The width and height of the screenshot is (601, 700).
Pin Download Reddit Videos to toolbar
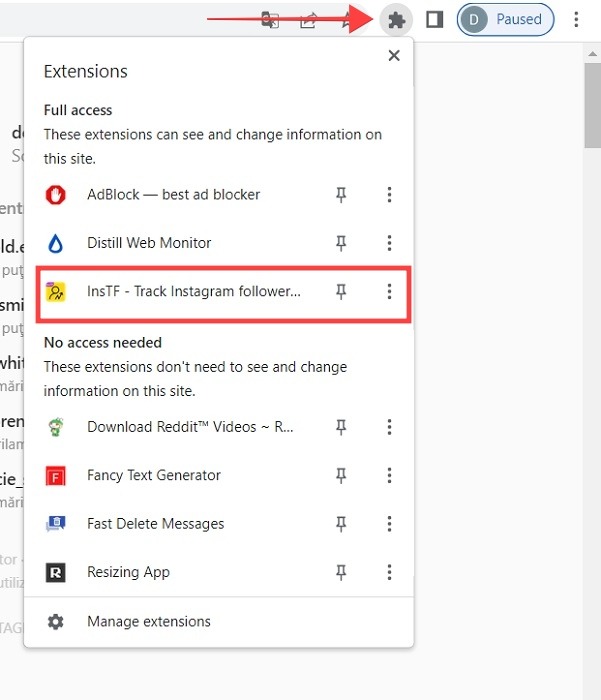[341, 427]
